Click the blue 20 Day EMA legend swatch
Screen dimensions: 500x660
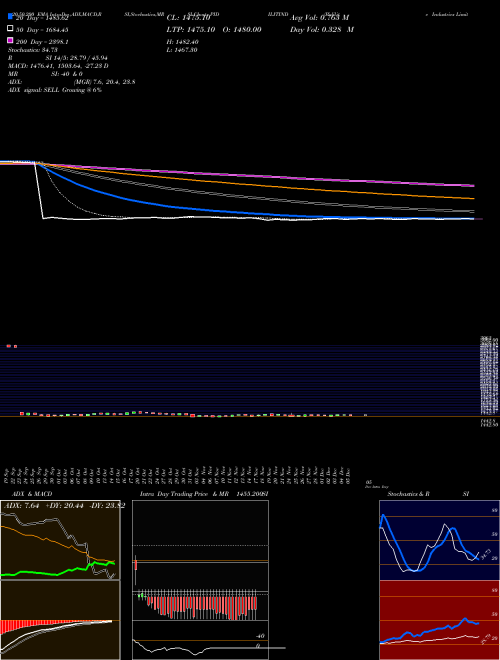point(10,17)
